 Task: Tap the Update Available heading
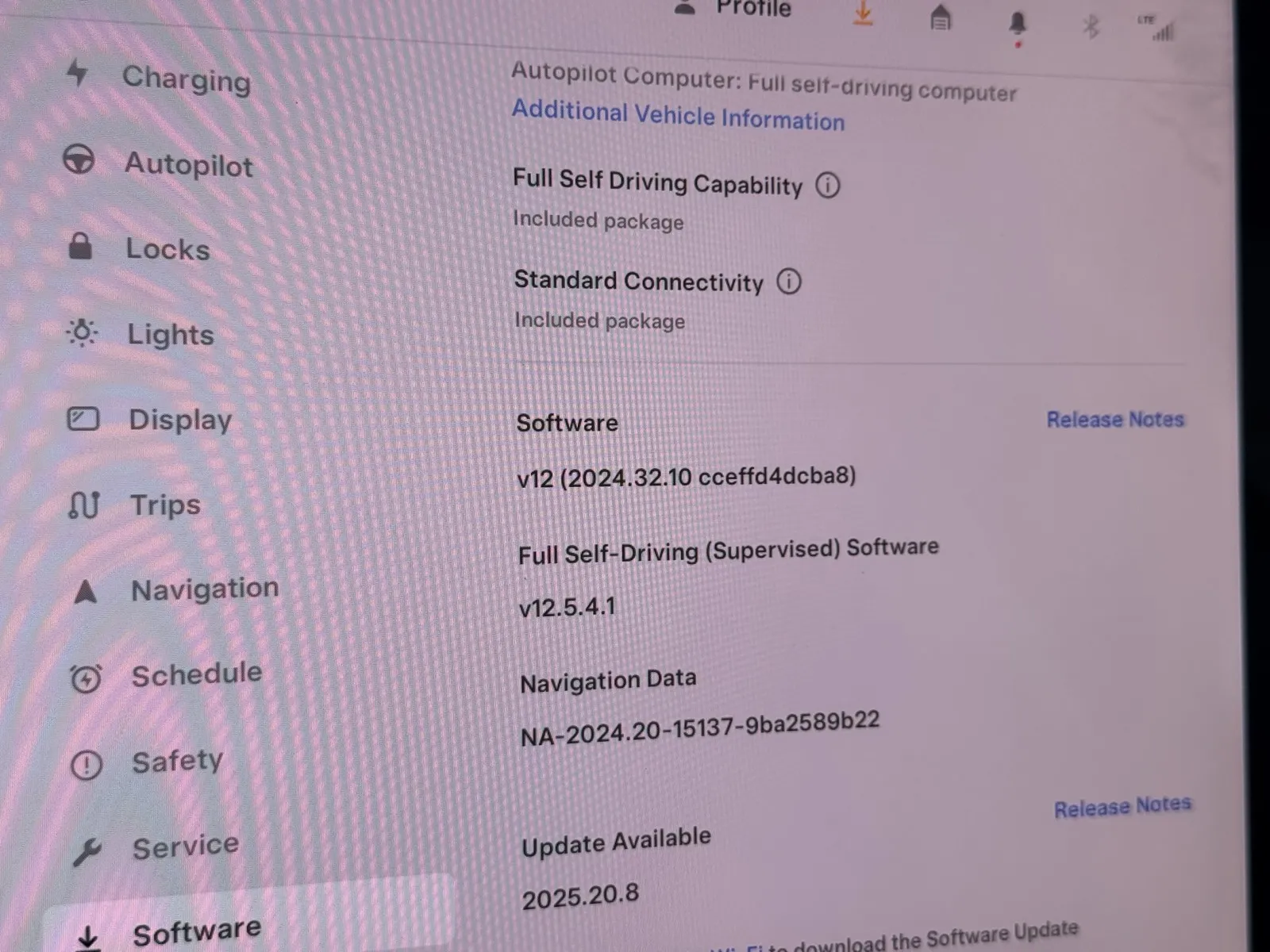[x=616, y=842]
